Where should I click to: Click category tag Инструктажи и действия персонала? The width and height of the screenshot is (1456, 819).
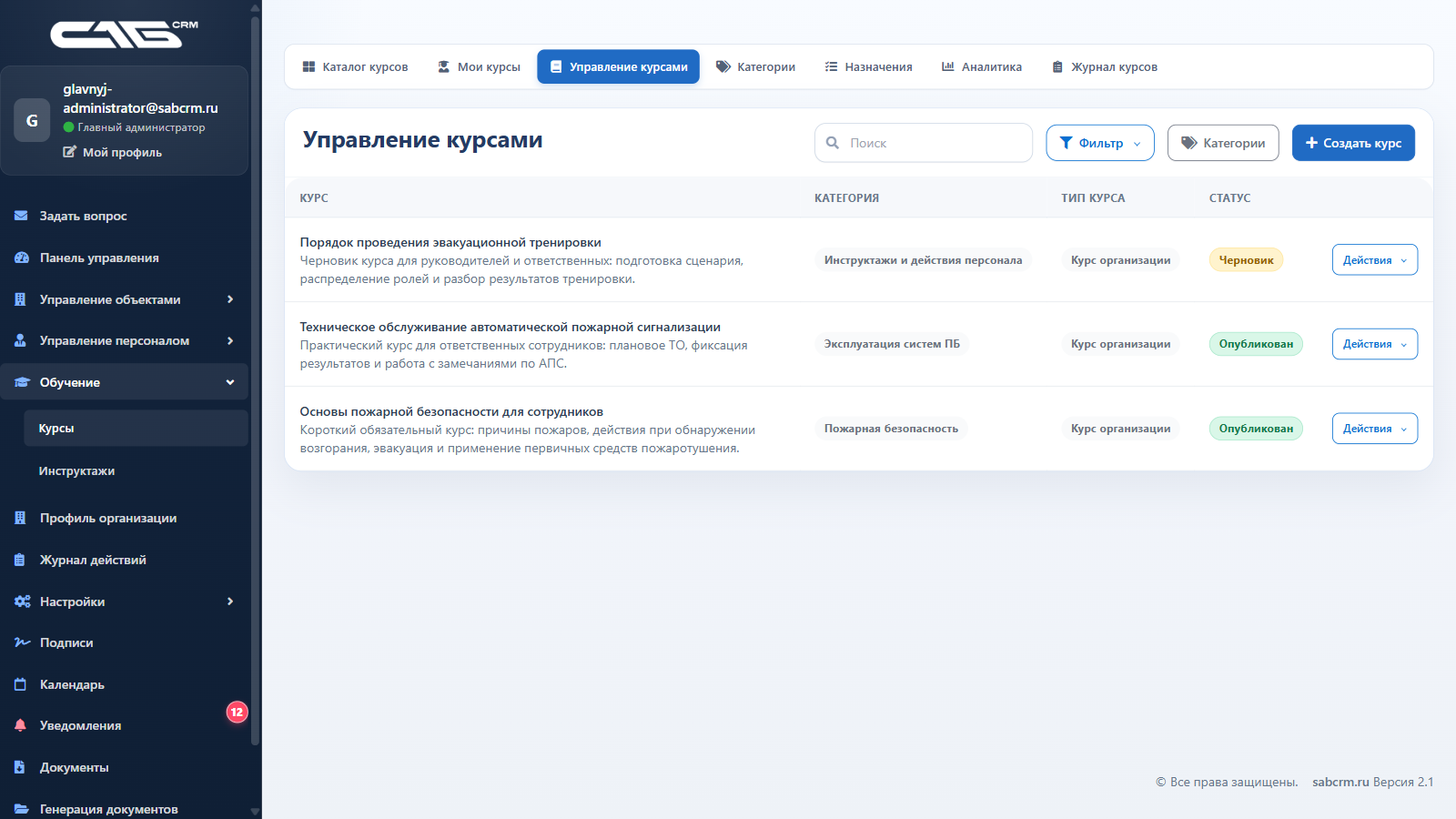point(923,259)
